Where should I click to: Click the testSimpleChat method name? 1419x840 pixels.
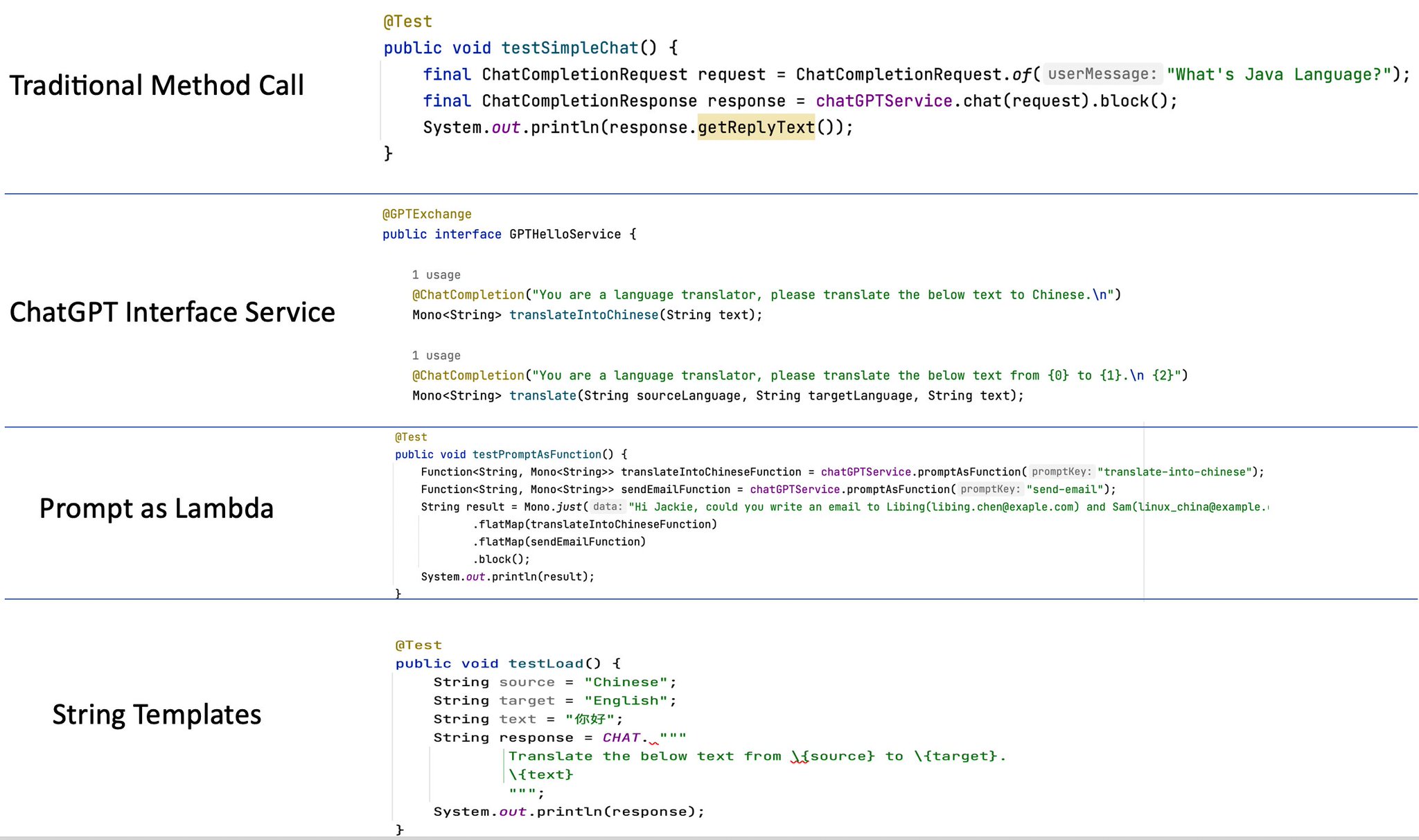tap(569, 48)
